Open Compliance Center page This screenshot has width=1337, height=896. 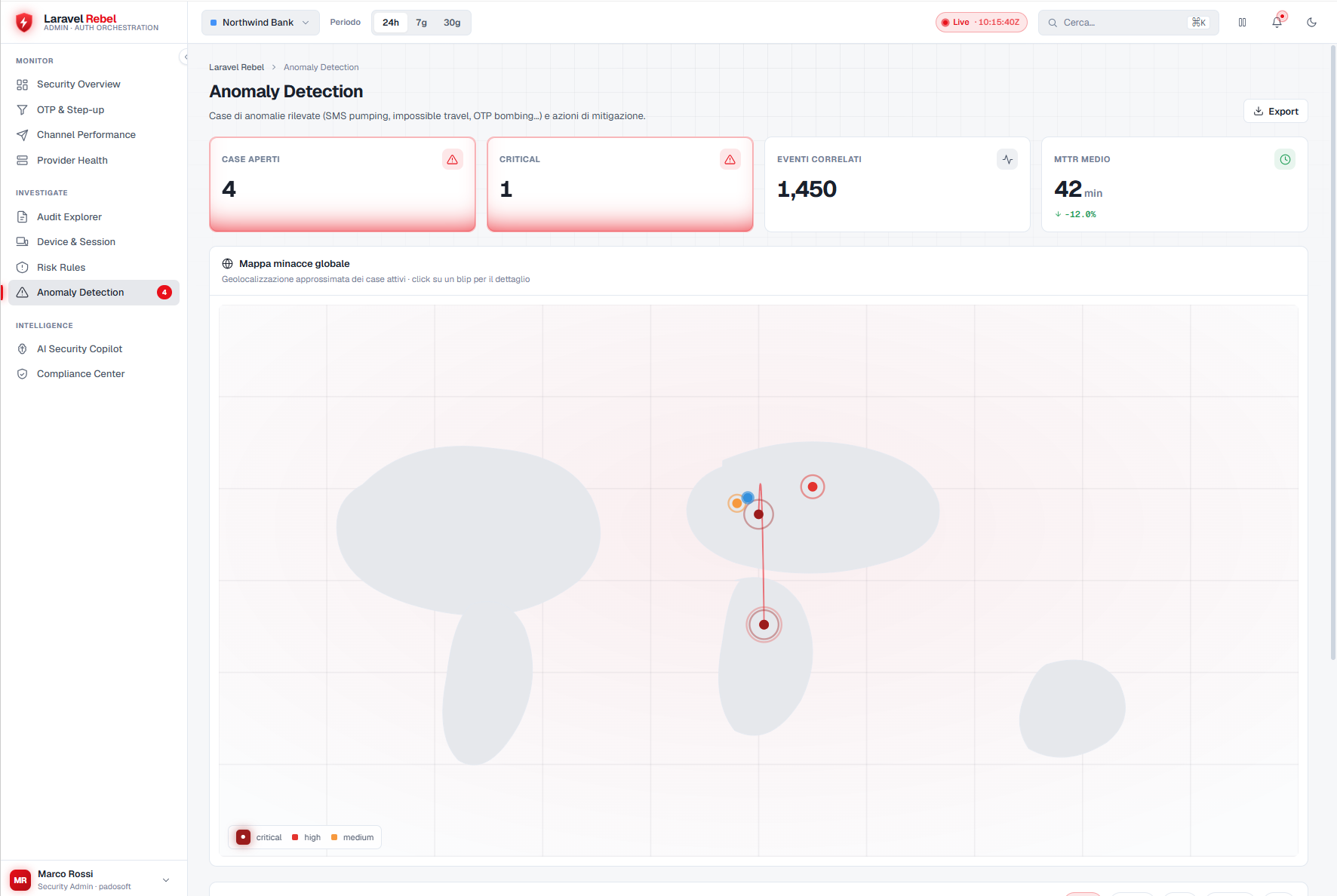[x=94, y=374]
